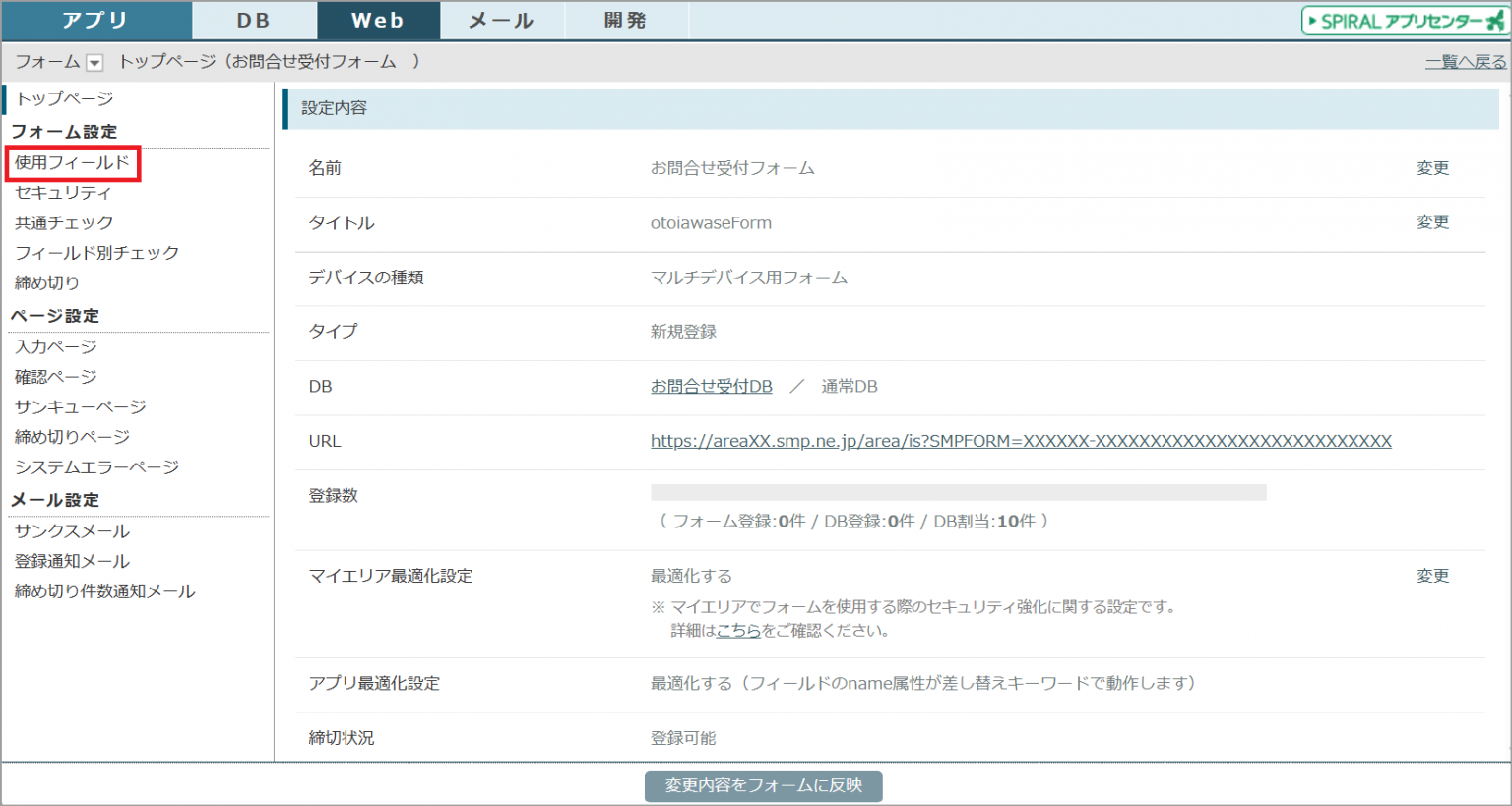Click the 登録数 progress bar

(958, 492)
